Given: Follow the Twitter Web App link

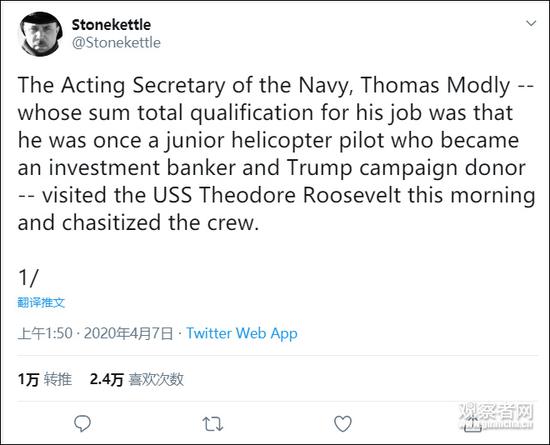Looking at the screenshot, I should pos(242,333).
